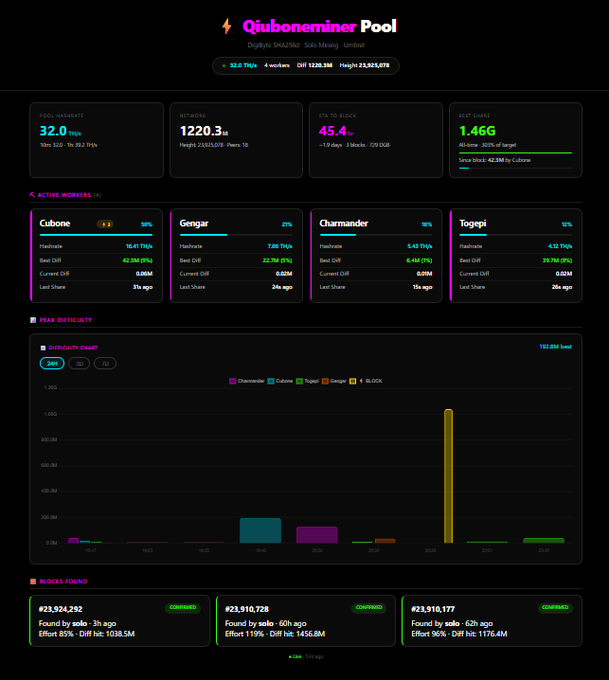This screenshot has width=609, height=680.
Task: Click the Togepi worker name
Action: [473, 223]
